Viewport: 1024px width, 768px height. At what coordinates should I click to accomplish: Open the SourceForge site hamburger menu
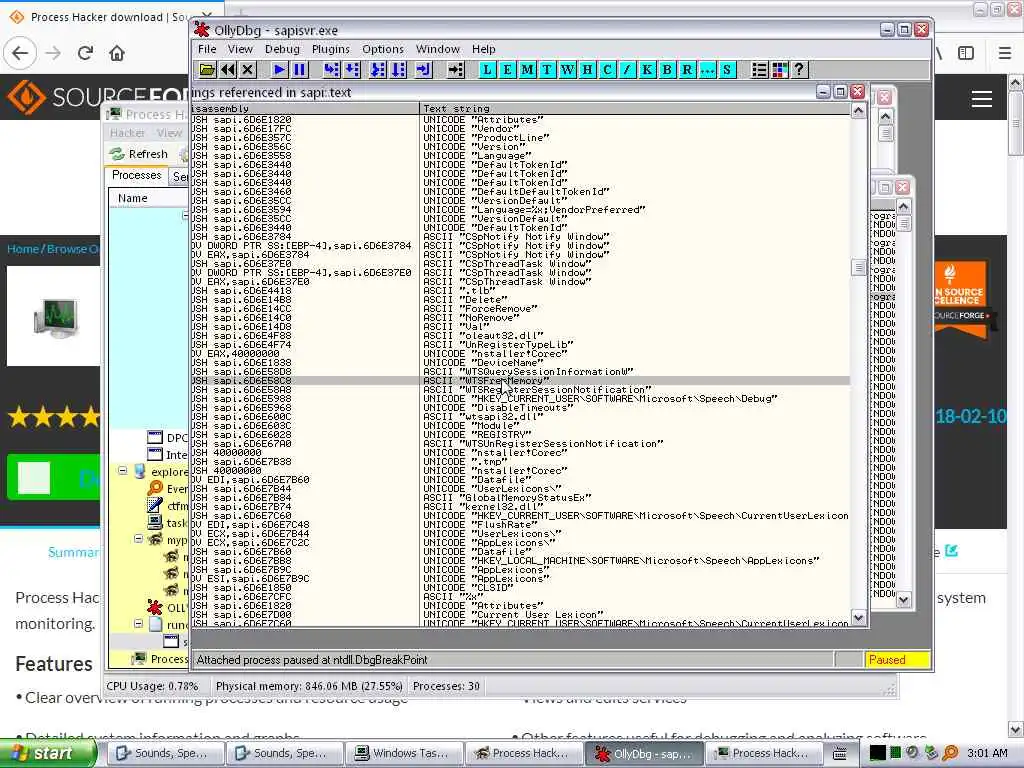[x=982, y=99]
